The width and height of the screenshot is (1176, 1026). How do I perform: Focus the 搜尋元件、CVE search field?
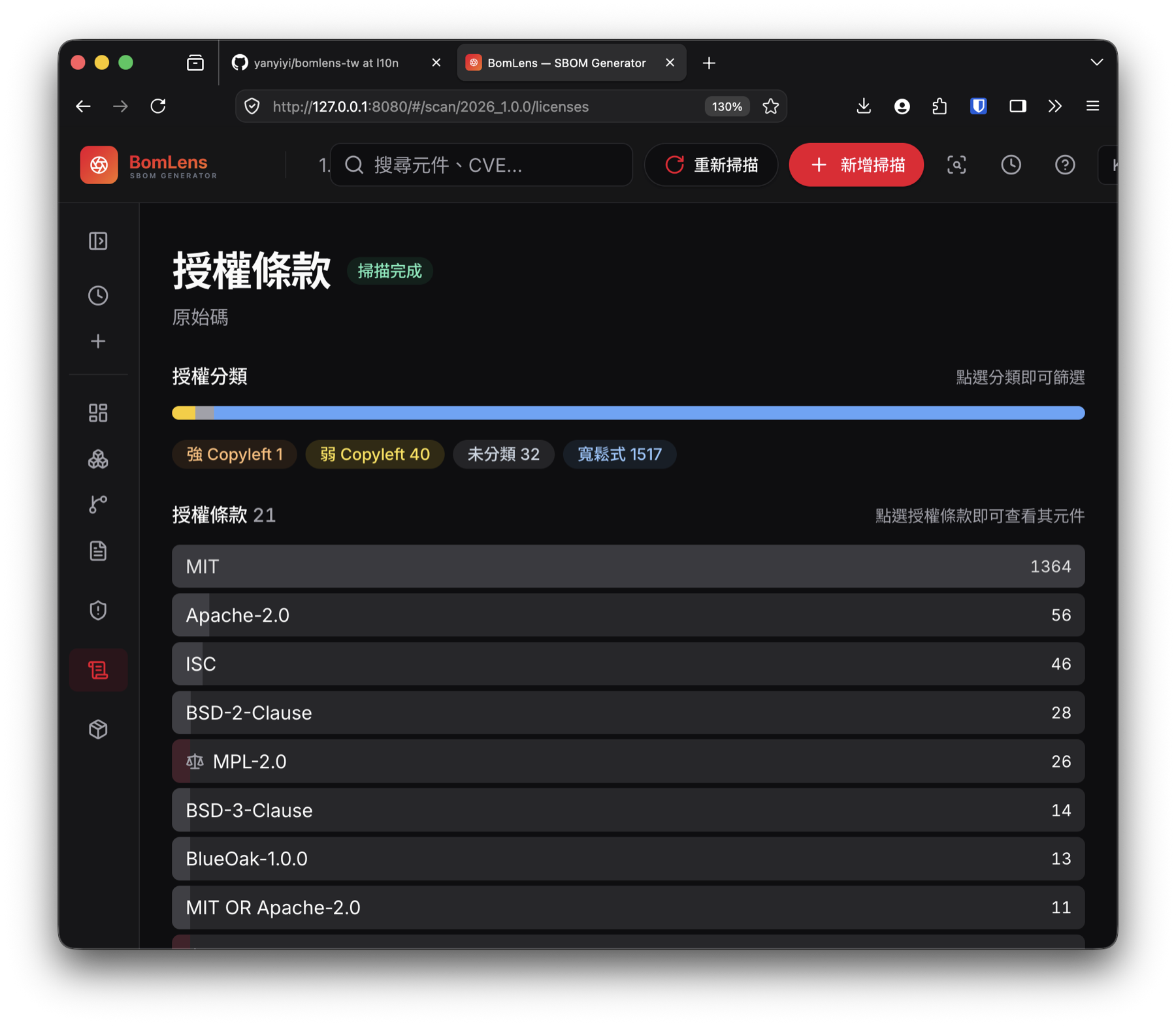[x=482, y=165]
